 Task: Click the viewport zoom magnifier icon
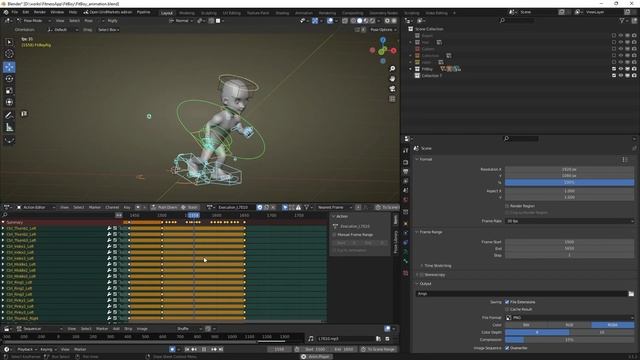click(x=392, y=69)
